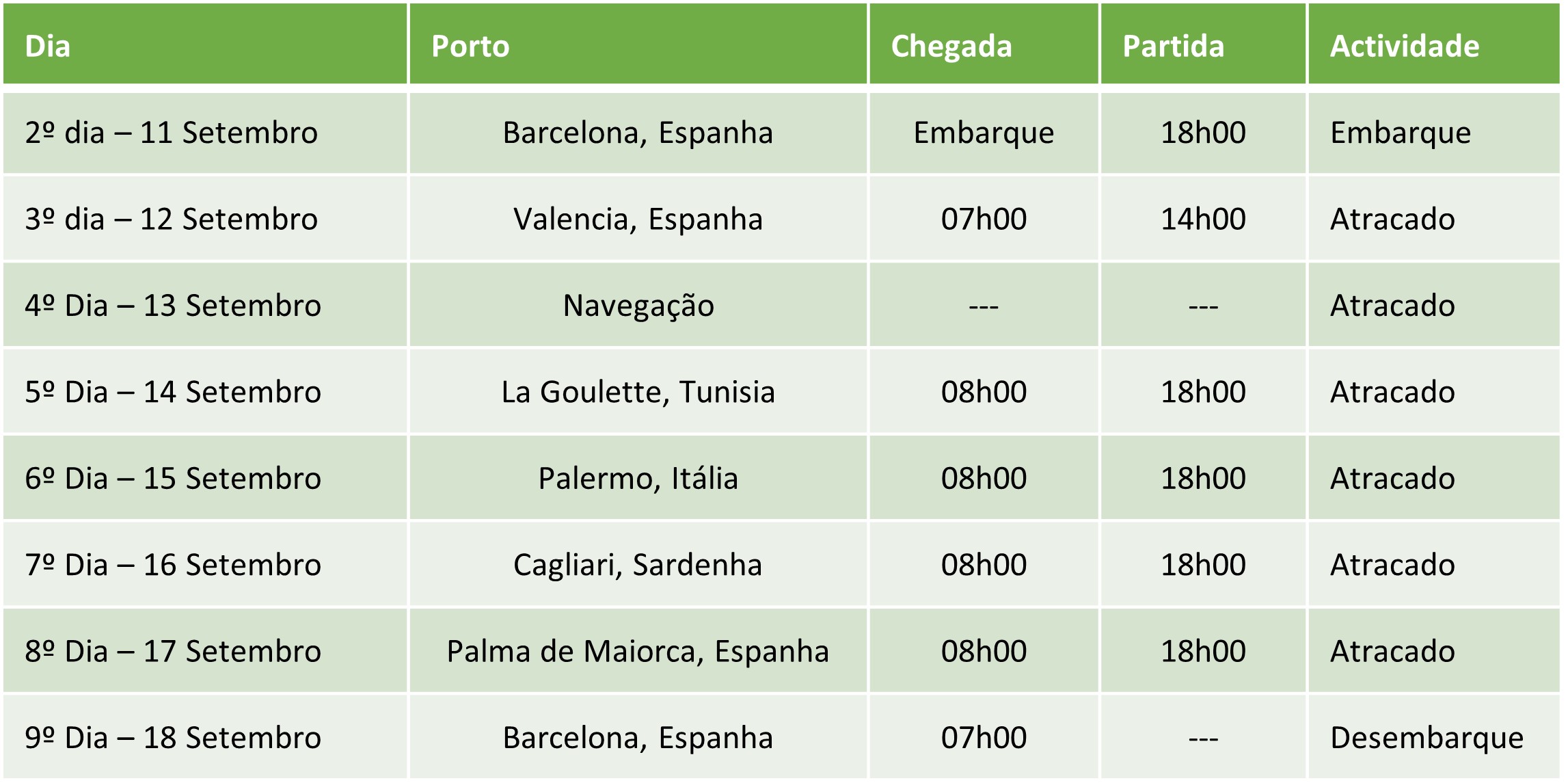Select the Navegação cell
This screenshot has height=783, width=1568.
point(638,306)
